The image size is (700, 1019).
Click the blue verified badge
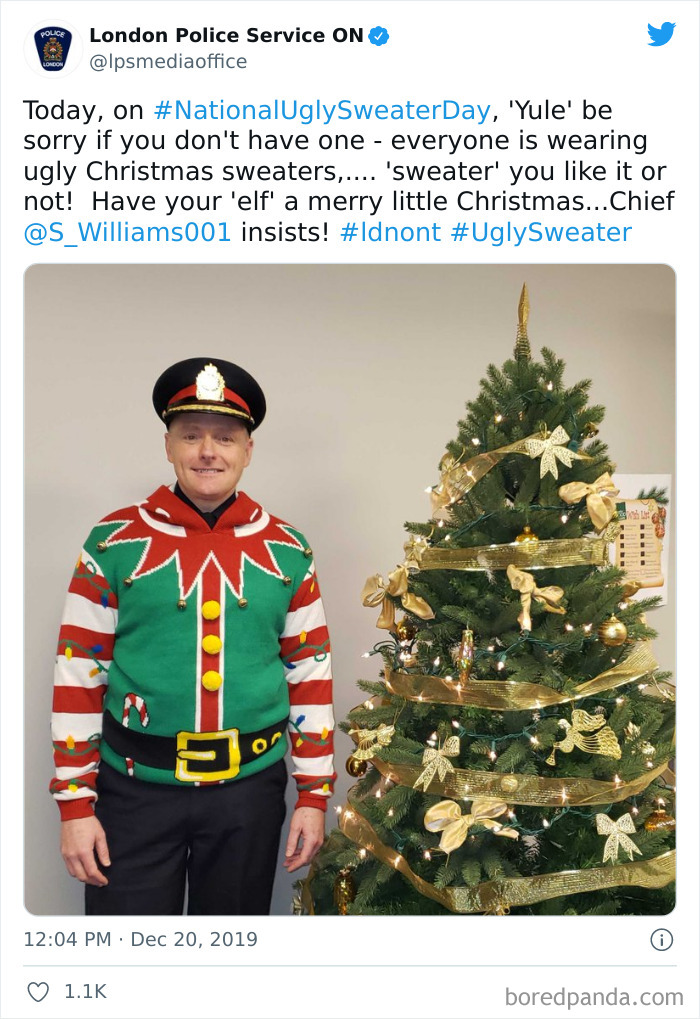coord(380,33)
